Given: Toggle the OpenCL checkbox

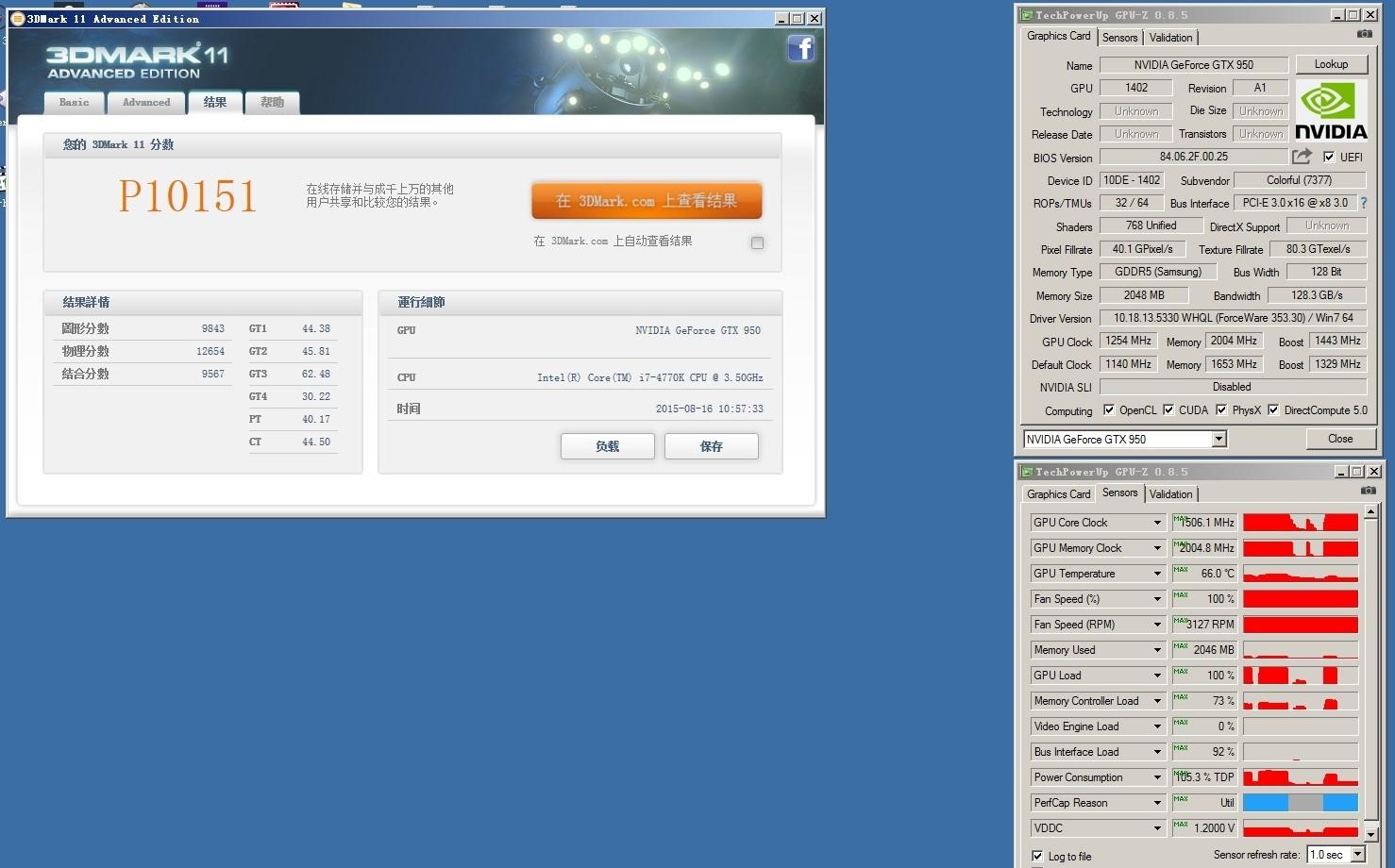Looking at the screenshot, I should click(x=1109, y=409).
